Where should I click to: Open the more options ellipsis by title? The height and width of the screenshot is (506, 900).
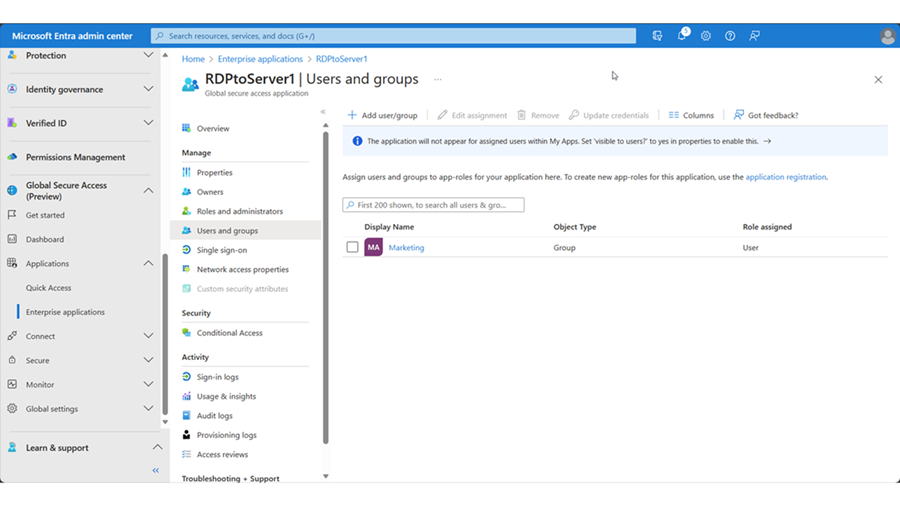438,79
